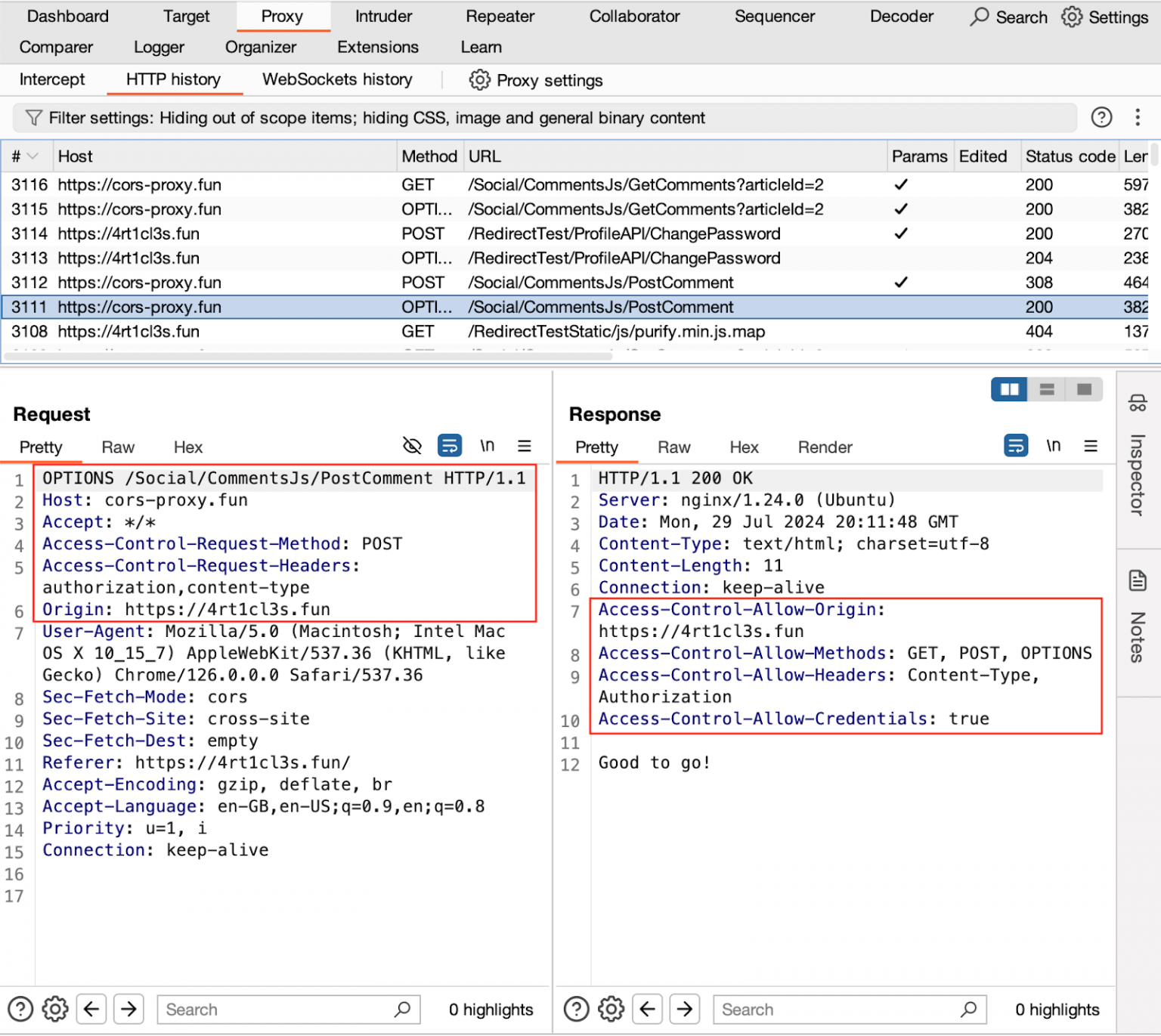Toggle \n line-ending display in the request

click(487, 446)
